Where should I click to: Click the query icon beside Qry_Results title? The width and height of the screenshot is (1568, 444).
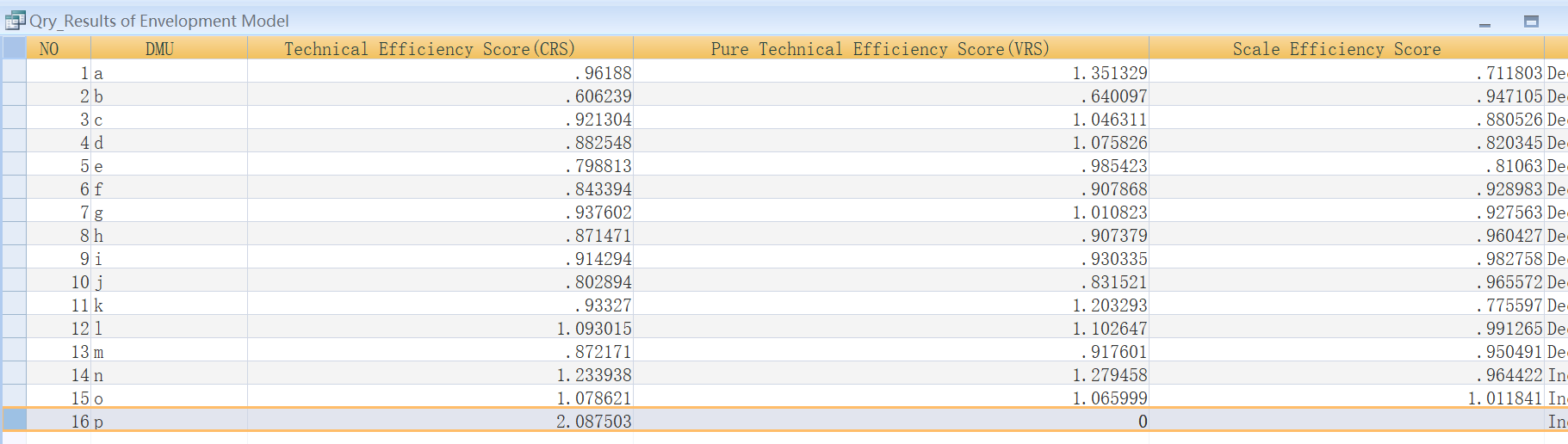15,21
